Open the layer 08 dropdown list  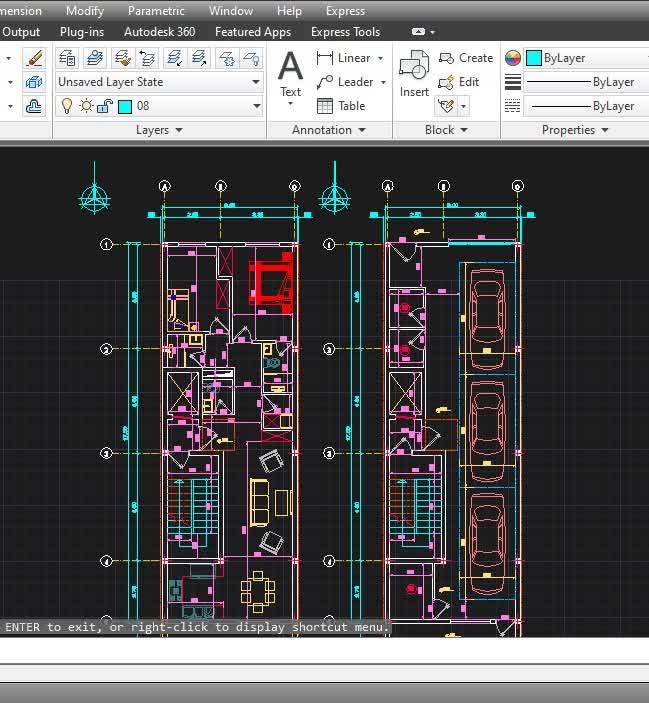(256, 106)
